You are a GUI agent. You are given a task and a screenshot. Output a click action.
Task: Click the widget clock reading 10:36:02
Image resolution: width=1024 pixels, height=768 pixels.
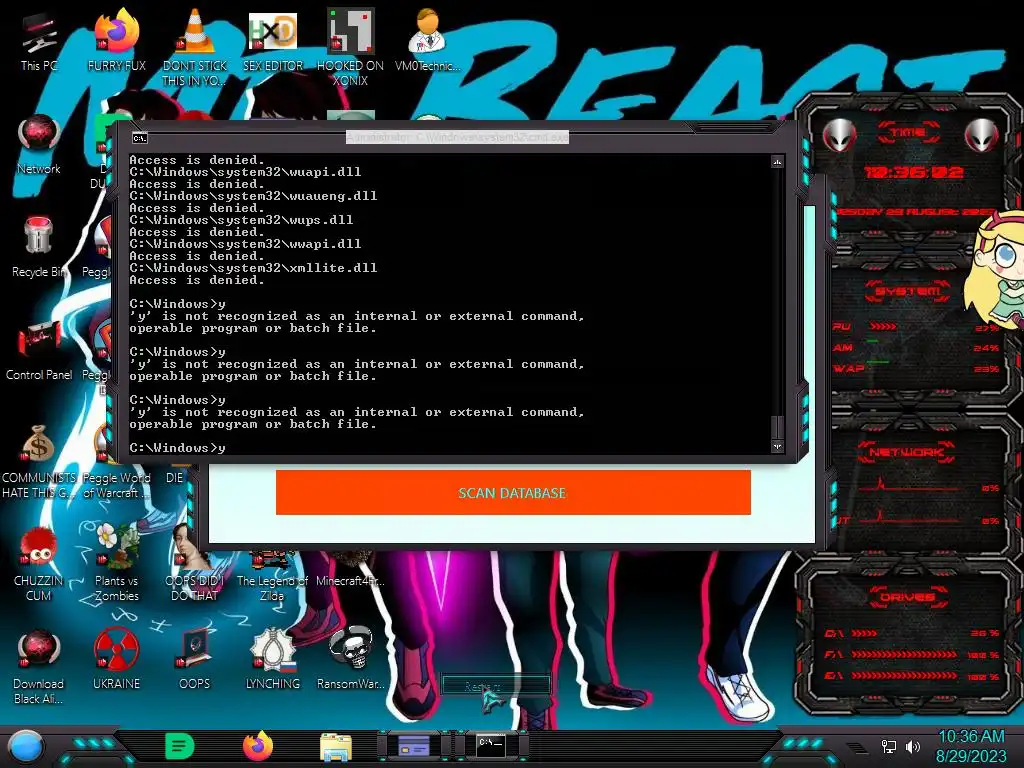[914, 172]
